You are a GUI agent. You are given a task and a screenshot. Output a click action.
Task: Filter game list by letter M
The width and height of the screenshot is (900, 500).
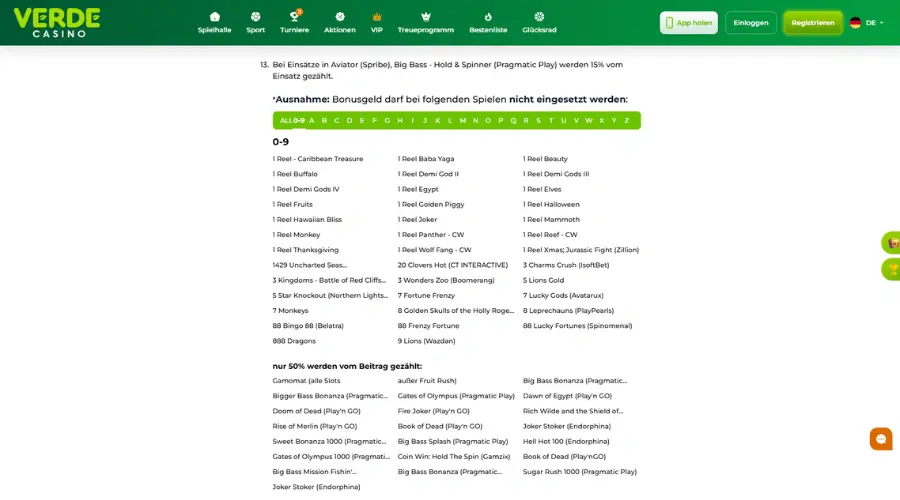click(x=462, y=120)
